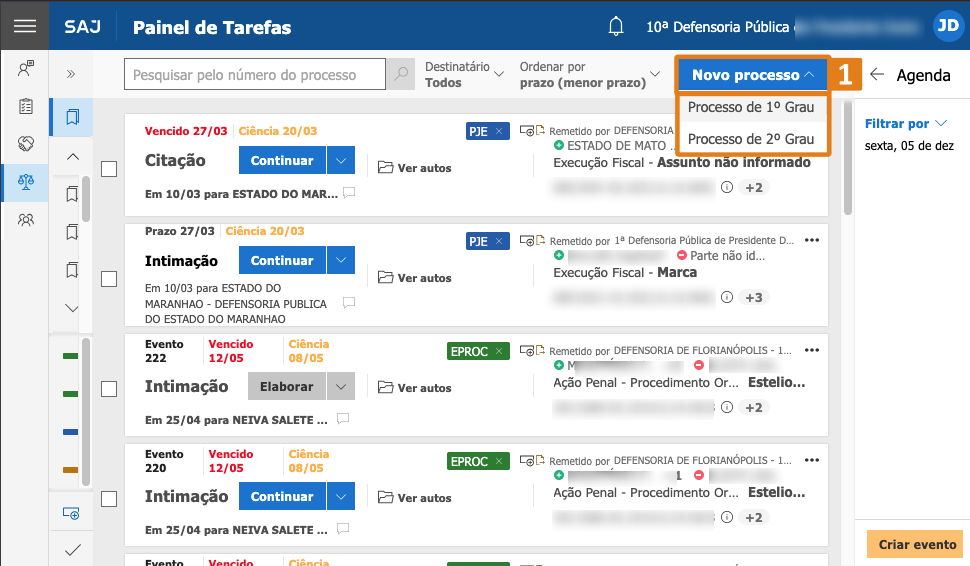This screenshot has width=970, height=566.
Task: Open the Continuar dropdown arrow on Evento 220
Action: click(341, 496)
